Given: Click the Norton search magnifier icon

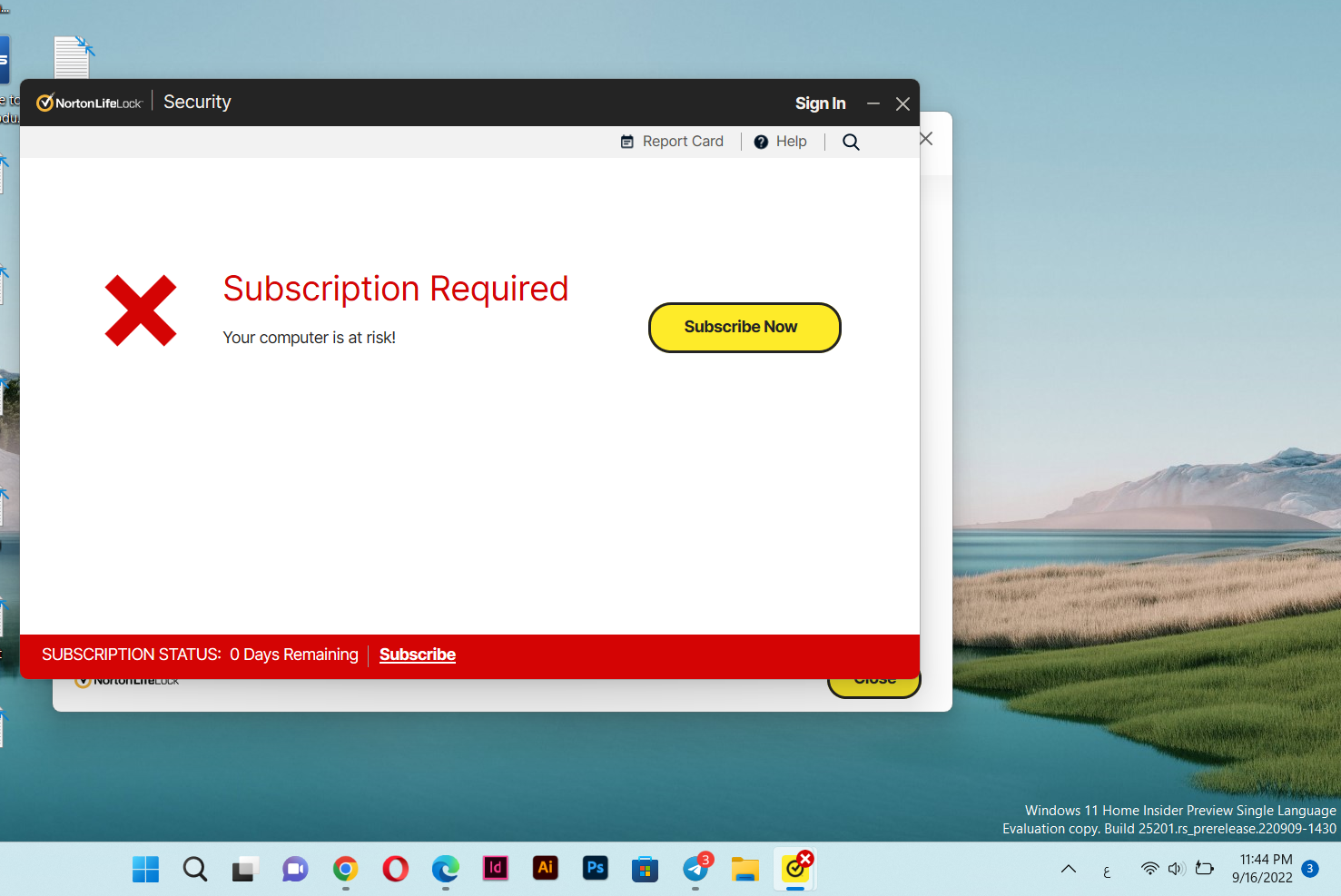Looking at the screenshot, I should (x=851, y=142).
